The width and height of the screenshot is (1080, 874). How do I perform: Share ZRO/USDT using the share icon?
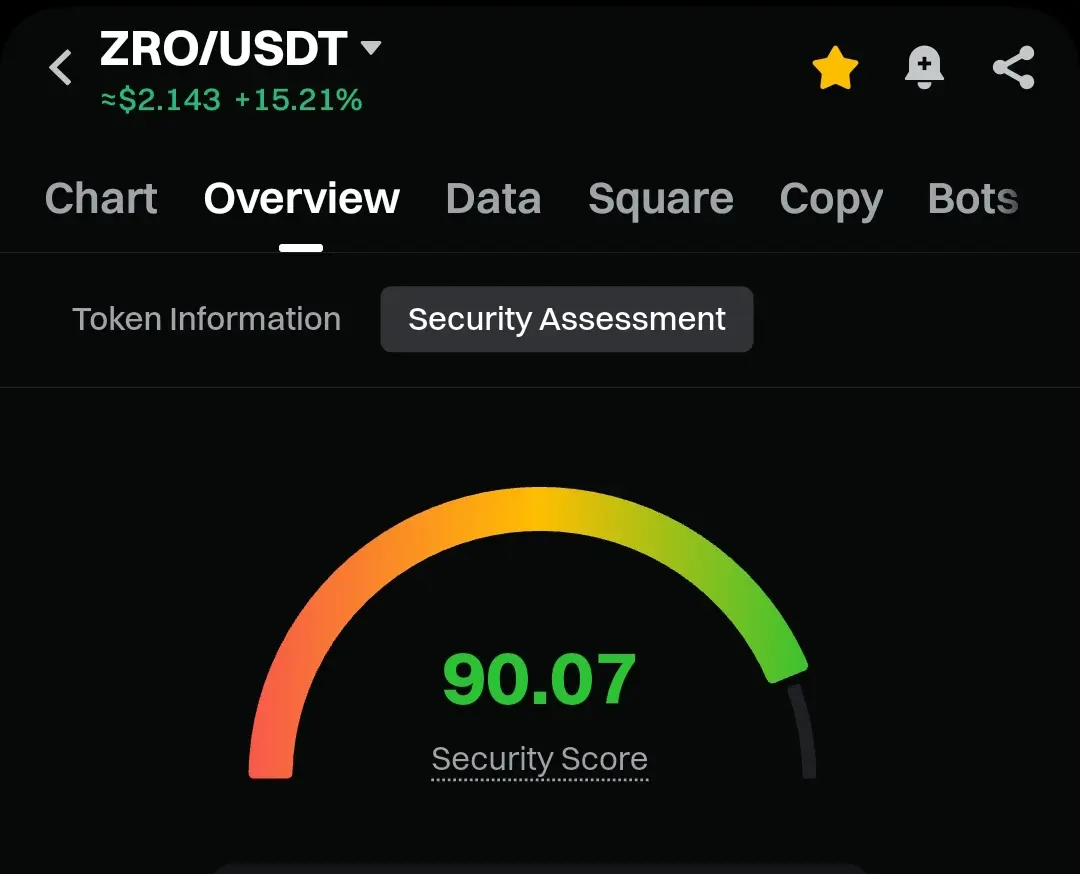coord(1013,67)
